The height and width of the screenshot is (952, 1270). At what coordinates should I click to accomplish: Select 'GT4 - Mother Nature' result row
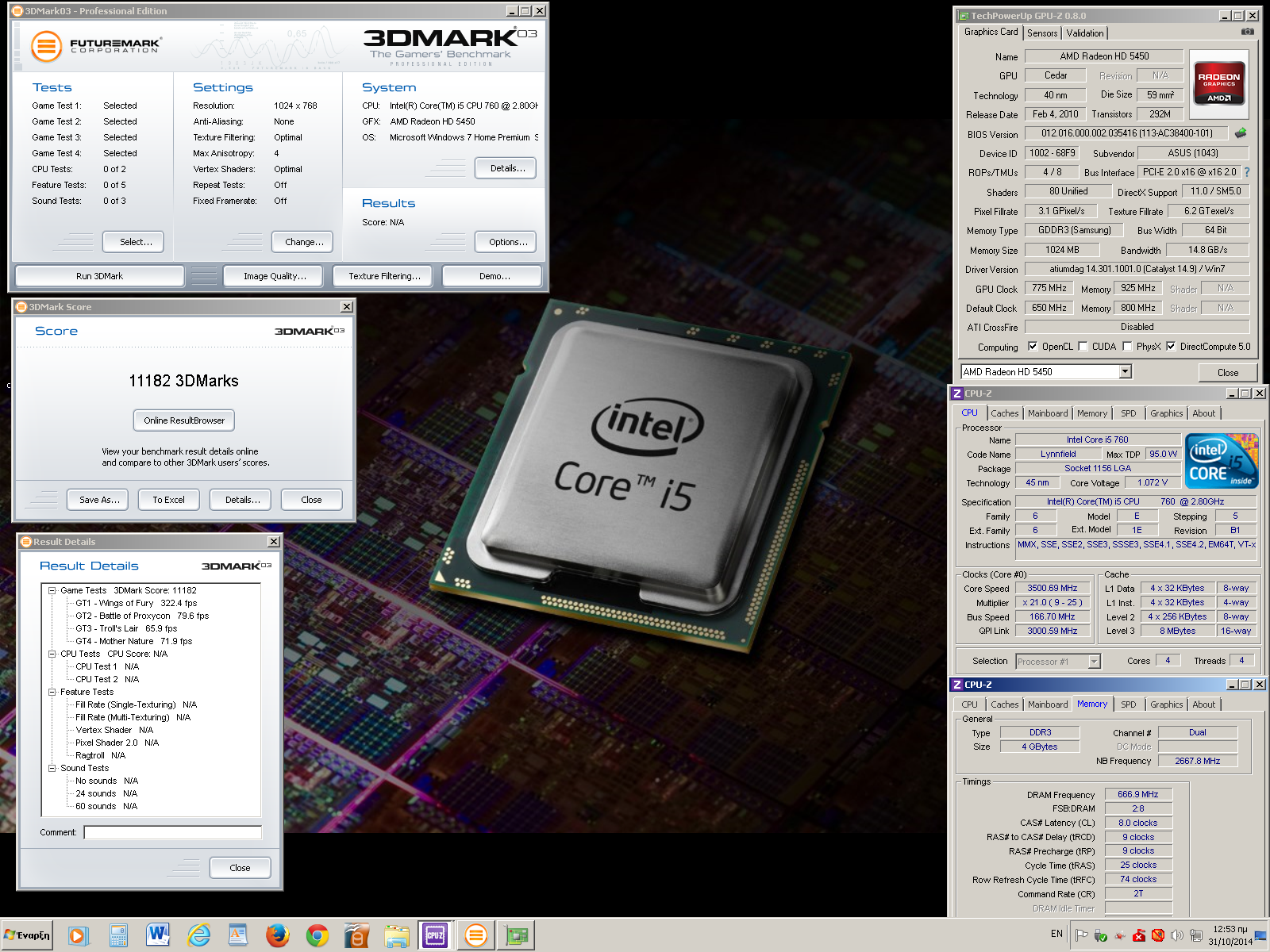coord(133,641)
